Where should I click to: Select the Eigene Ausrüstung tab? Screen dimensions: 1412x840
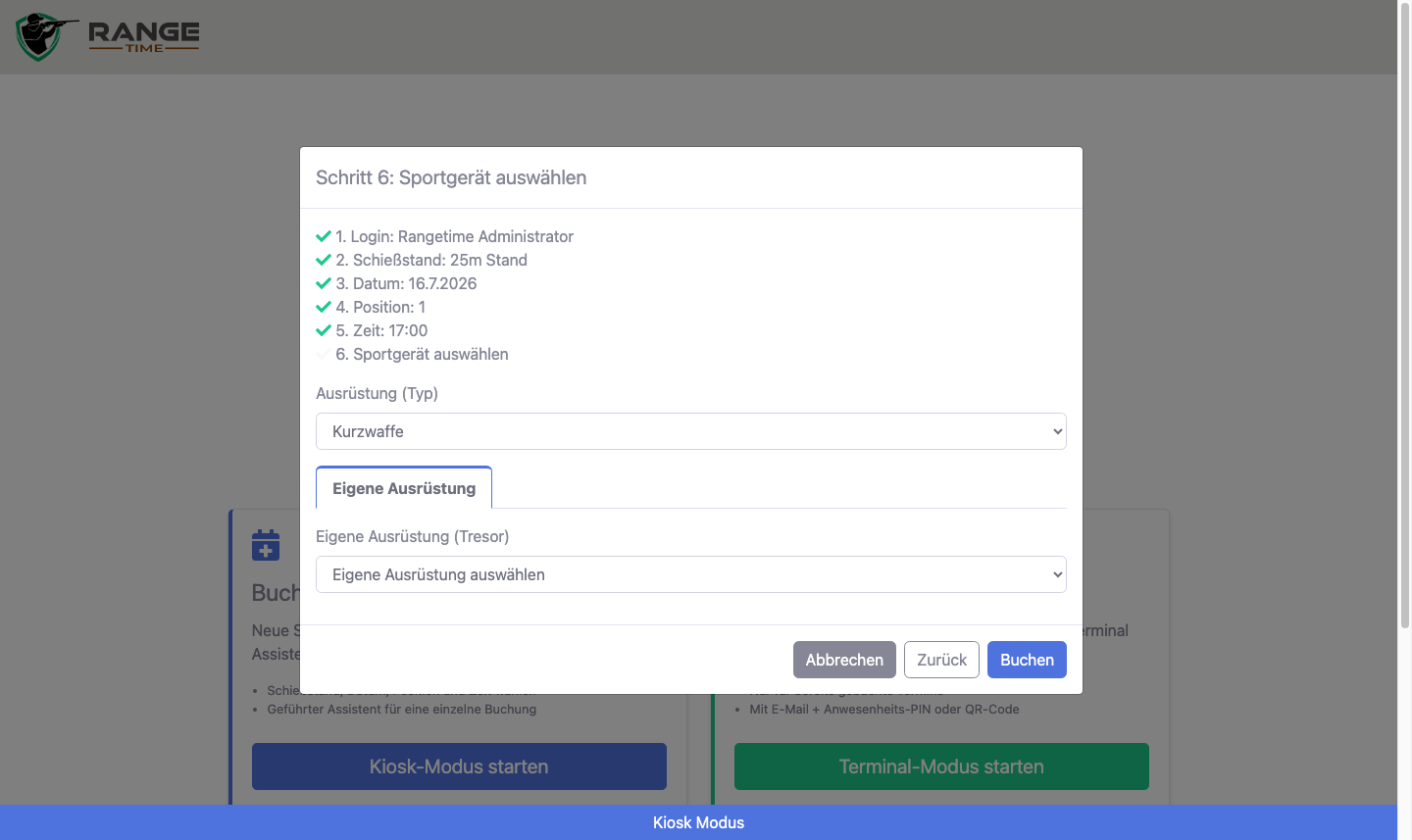point(404,488)
